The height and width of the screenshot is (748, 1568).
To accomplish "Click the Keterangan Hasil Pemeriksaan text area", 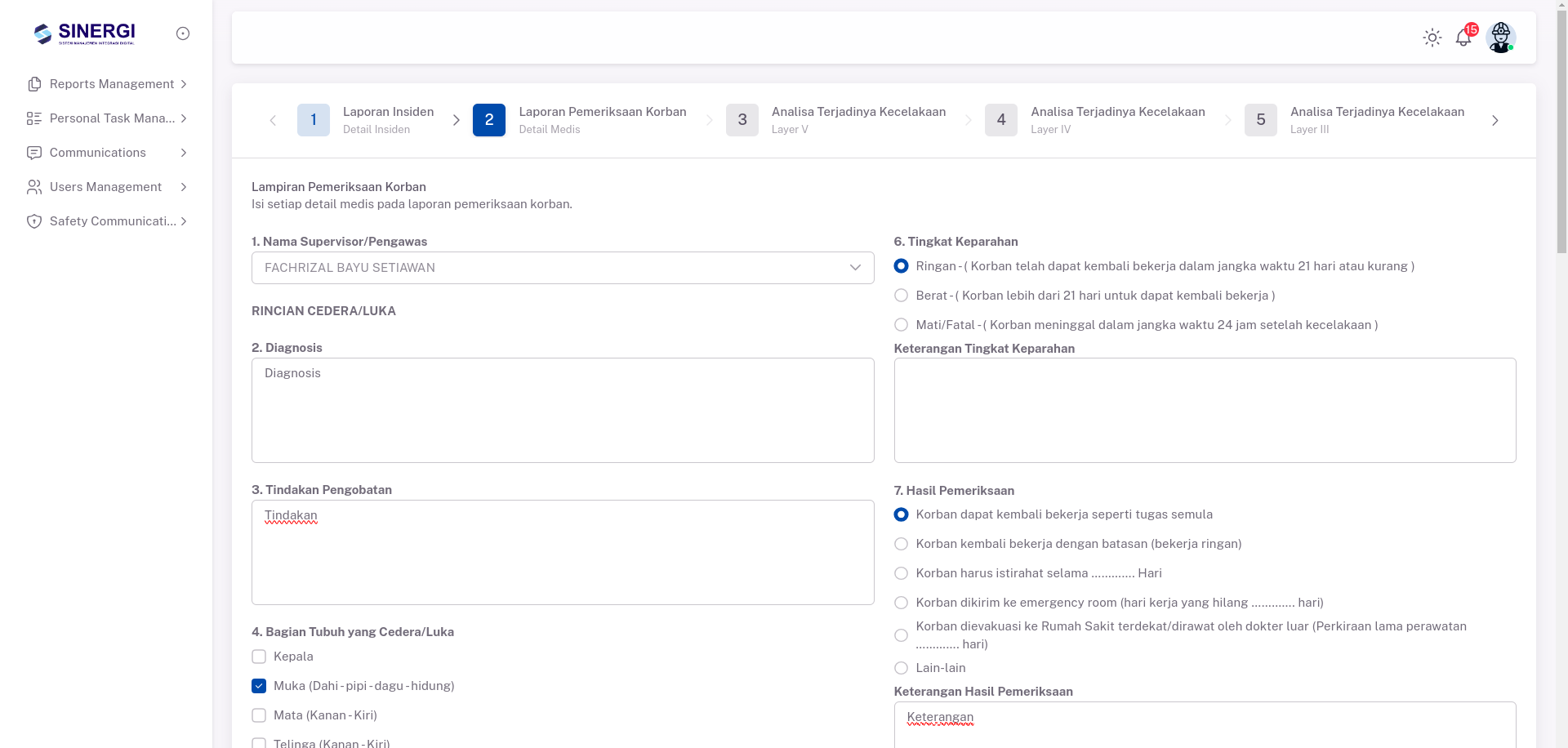I will (1205, 725).
